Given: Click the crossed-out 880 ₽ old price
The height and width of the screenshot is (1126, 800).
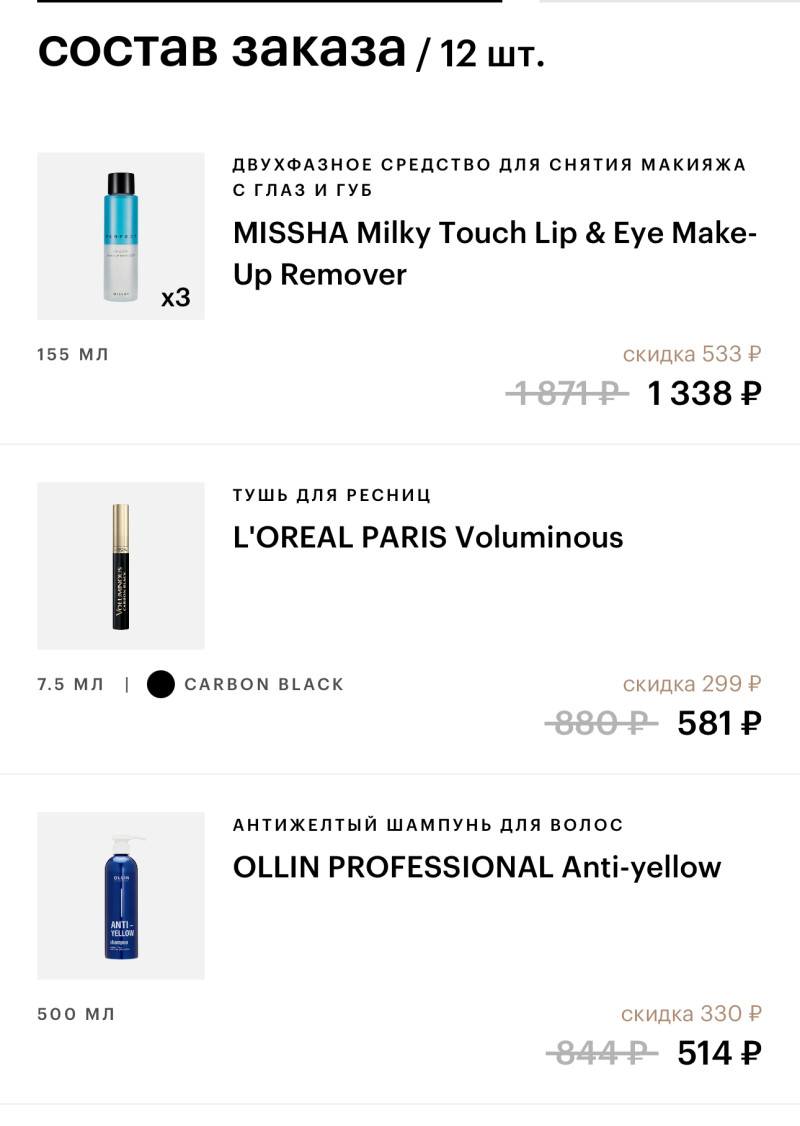Looking at the screenshot, I should 600,723.
